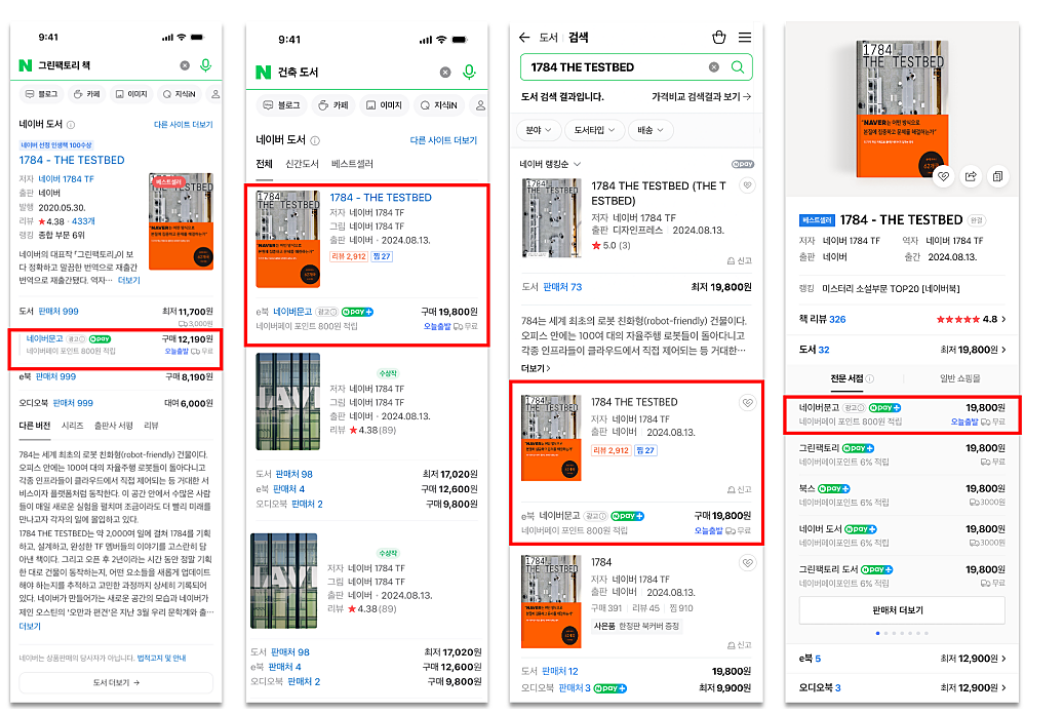Open '판매처 12' sellers link
The image size is (1038, 709).
point(559,671)
